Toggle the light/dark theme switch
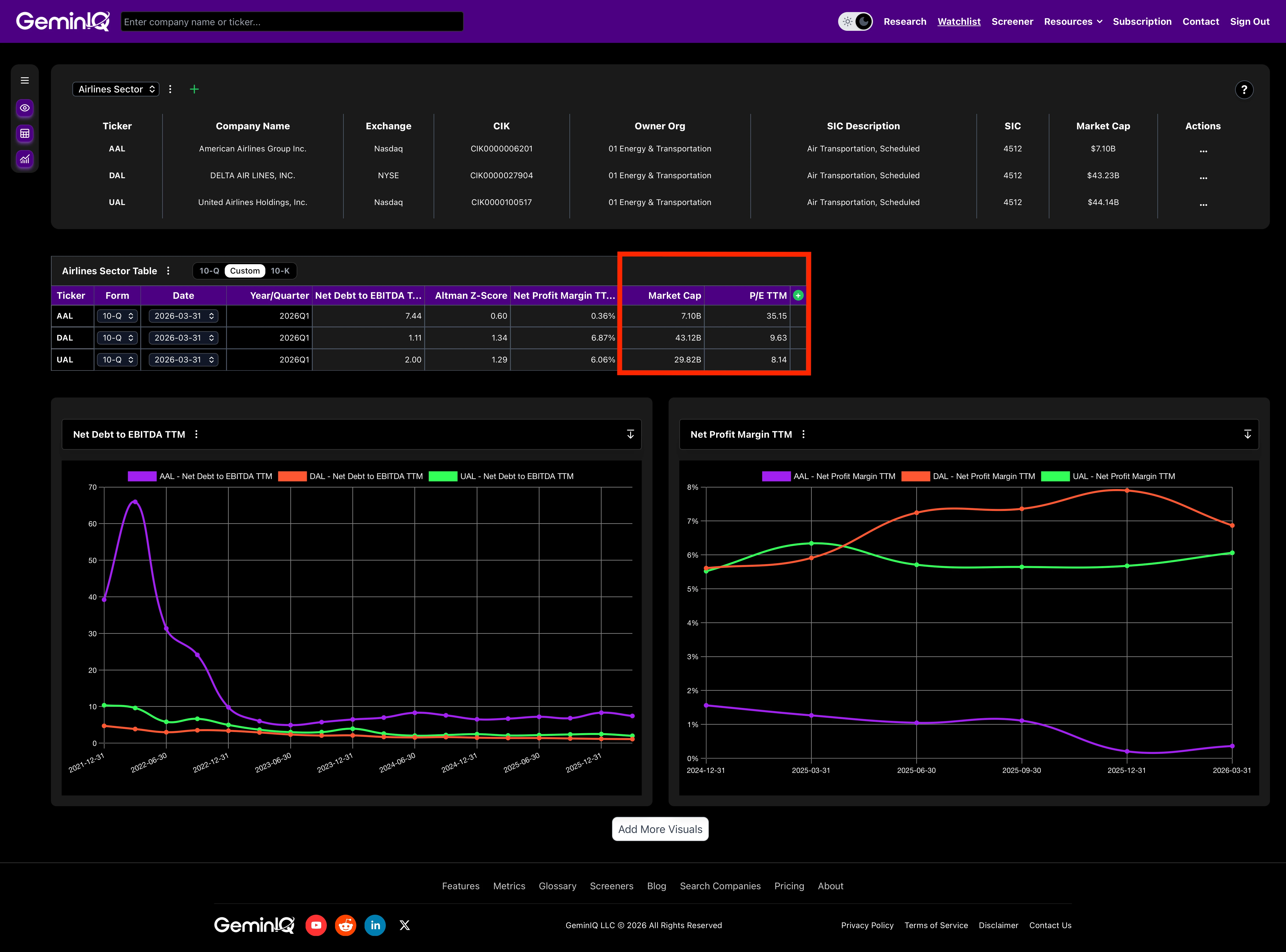 pos(855,21)
